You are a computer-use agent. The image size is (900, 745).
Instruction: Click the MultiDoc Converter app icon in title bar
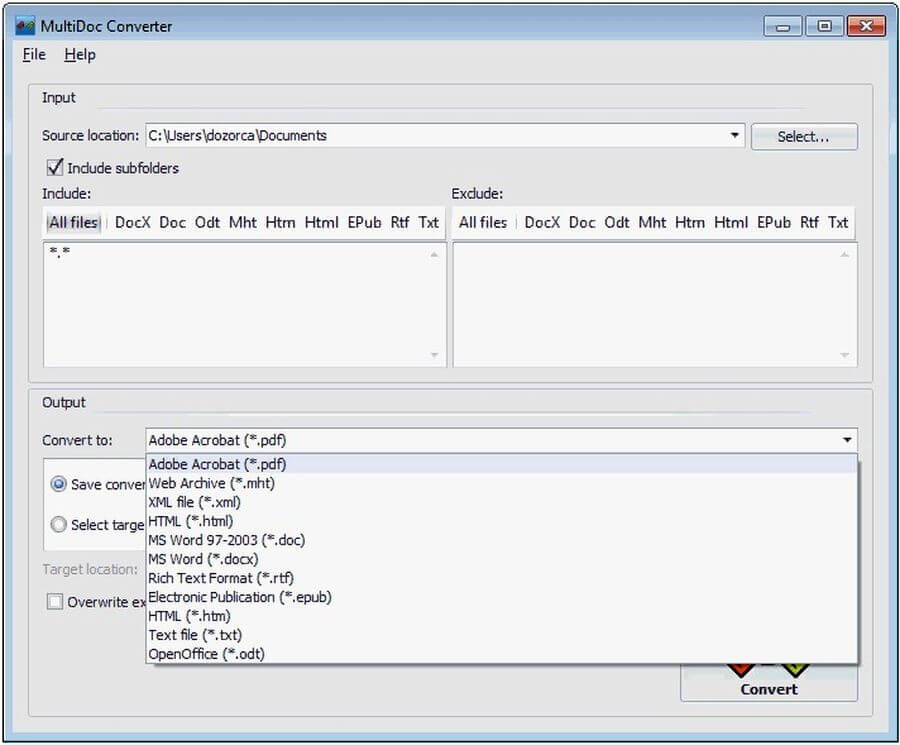coord(25,26)
